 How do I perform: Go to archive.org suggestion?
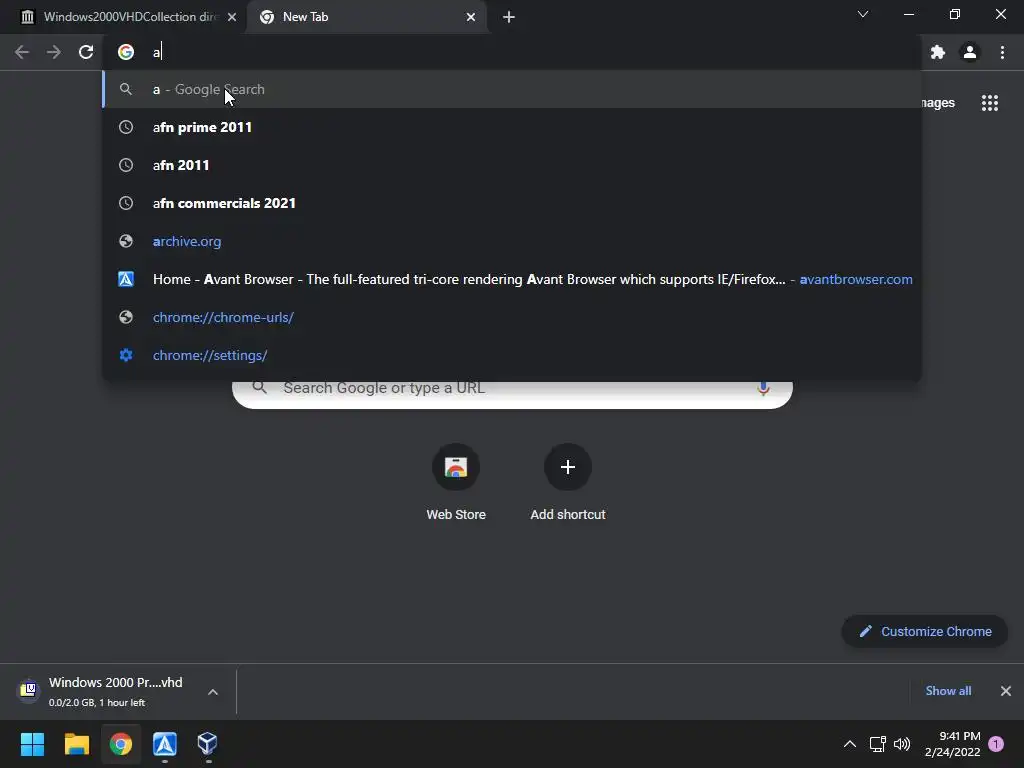(512, 242)
